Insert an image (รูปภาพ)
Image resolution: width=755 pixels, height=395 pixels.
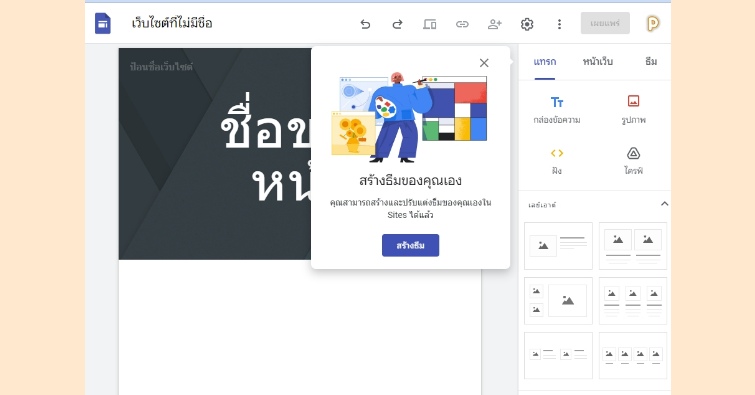coord(633,110)
